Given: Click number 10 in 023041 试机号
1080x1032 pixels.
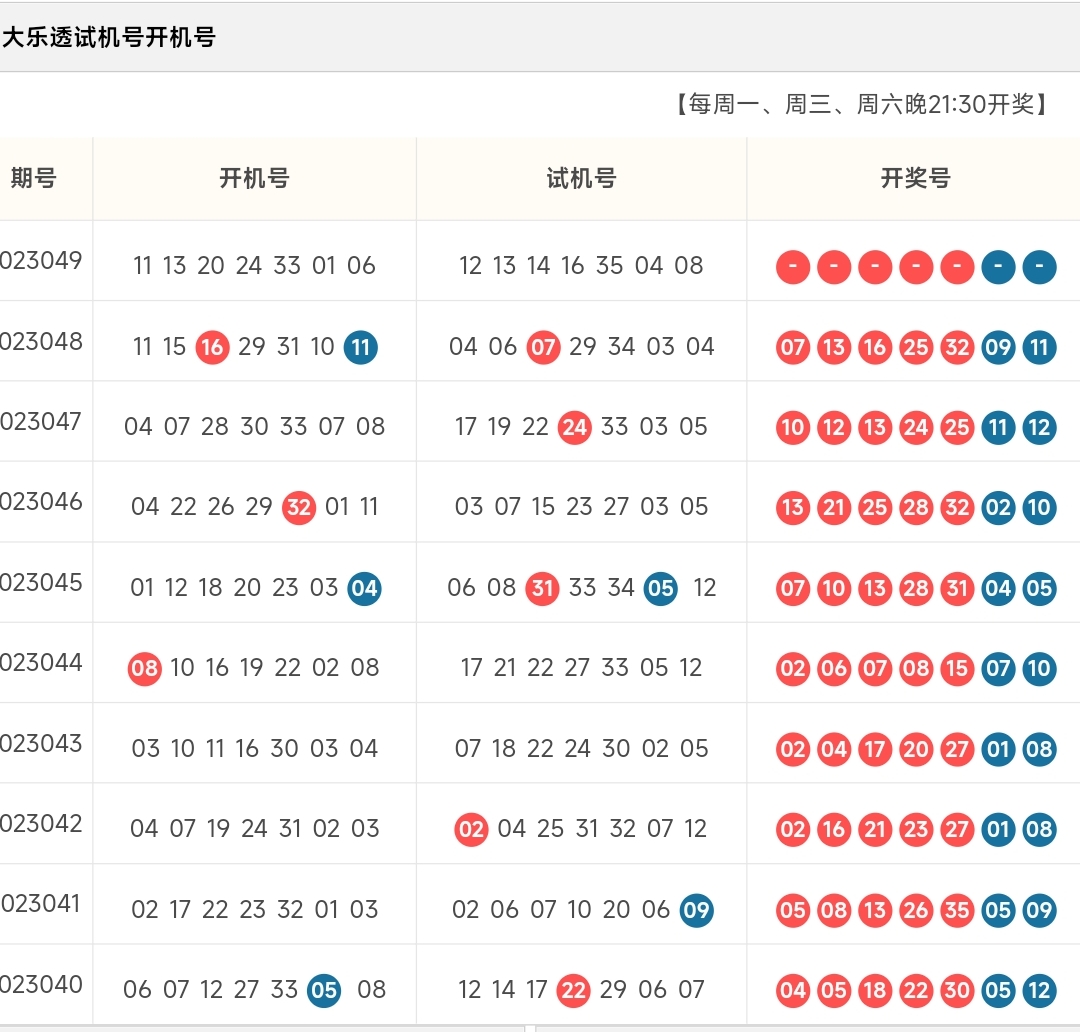Looking at the screenshot, I should tap(579, 909).
